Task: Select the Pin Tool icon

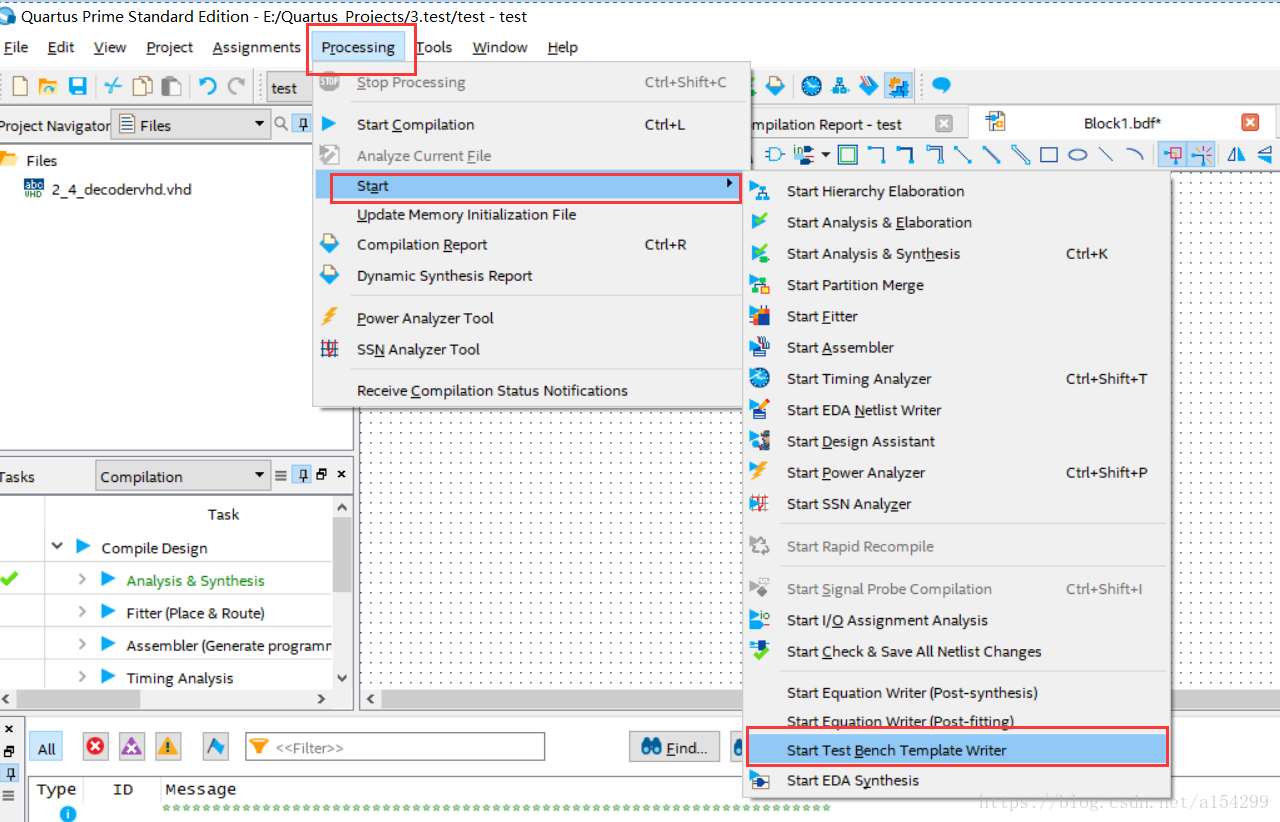Action: pos(803,154)
